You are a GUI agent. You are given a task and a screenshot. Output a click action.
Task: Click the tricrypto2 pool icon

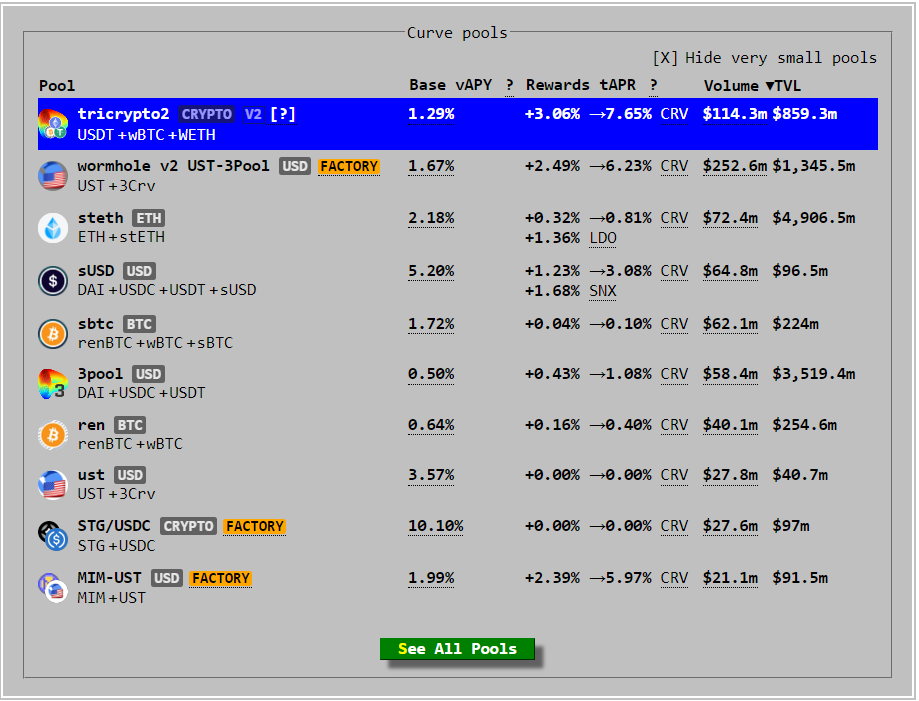pyautogui.click(x=53, y=124)
